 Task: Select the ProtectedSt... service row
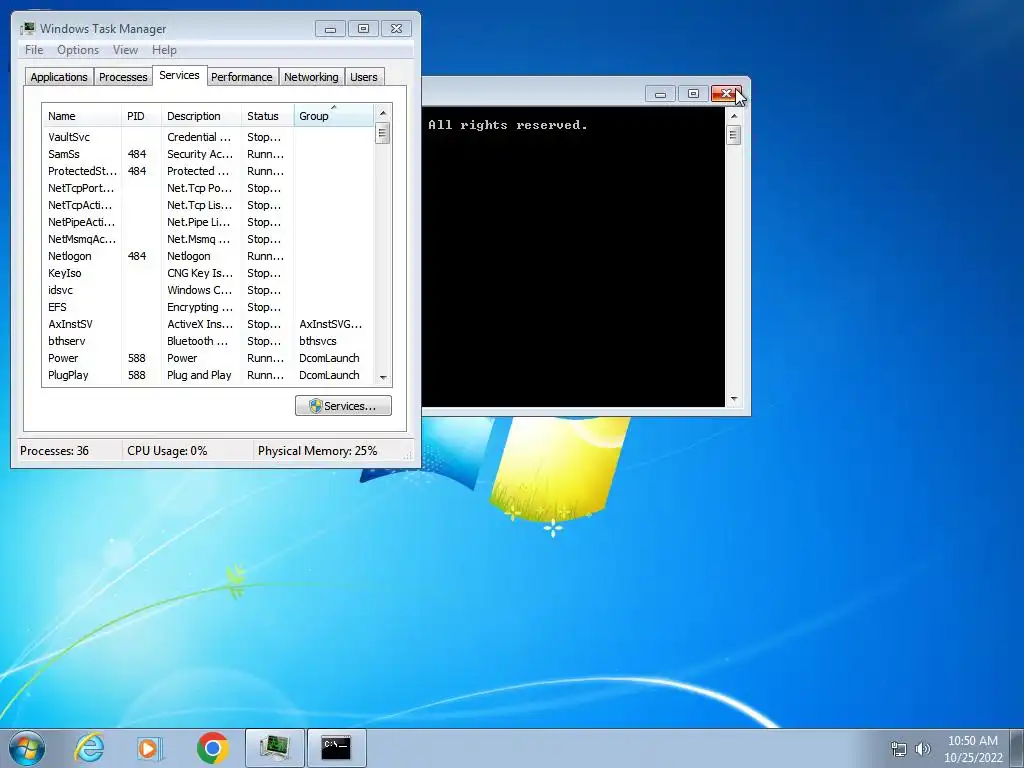[x=208, y=171]
